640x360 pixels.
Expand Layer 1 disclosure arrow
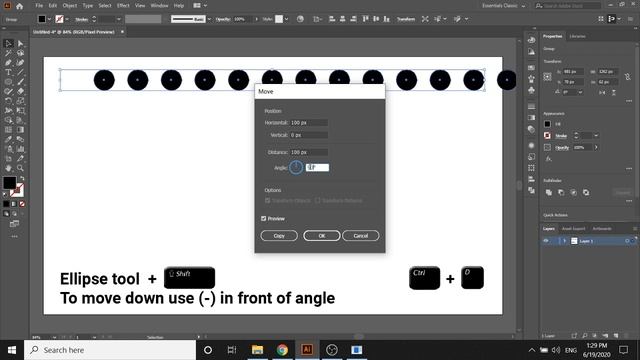(565, 241)
